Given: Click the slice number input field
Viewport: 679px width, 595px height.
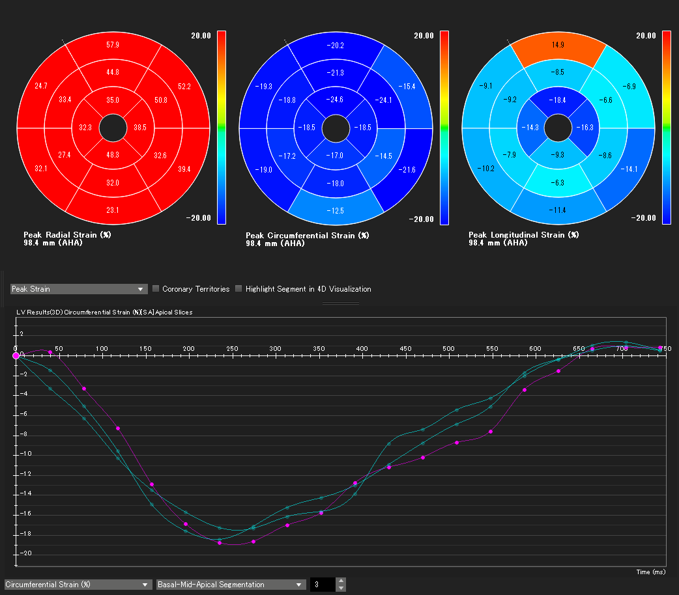Looking at the screenshot, I should coord(321,584).
